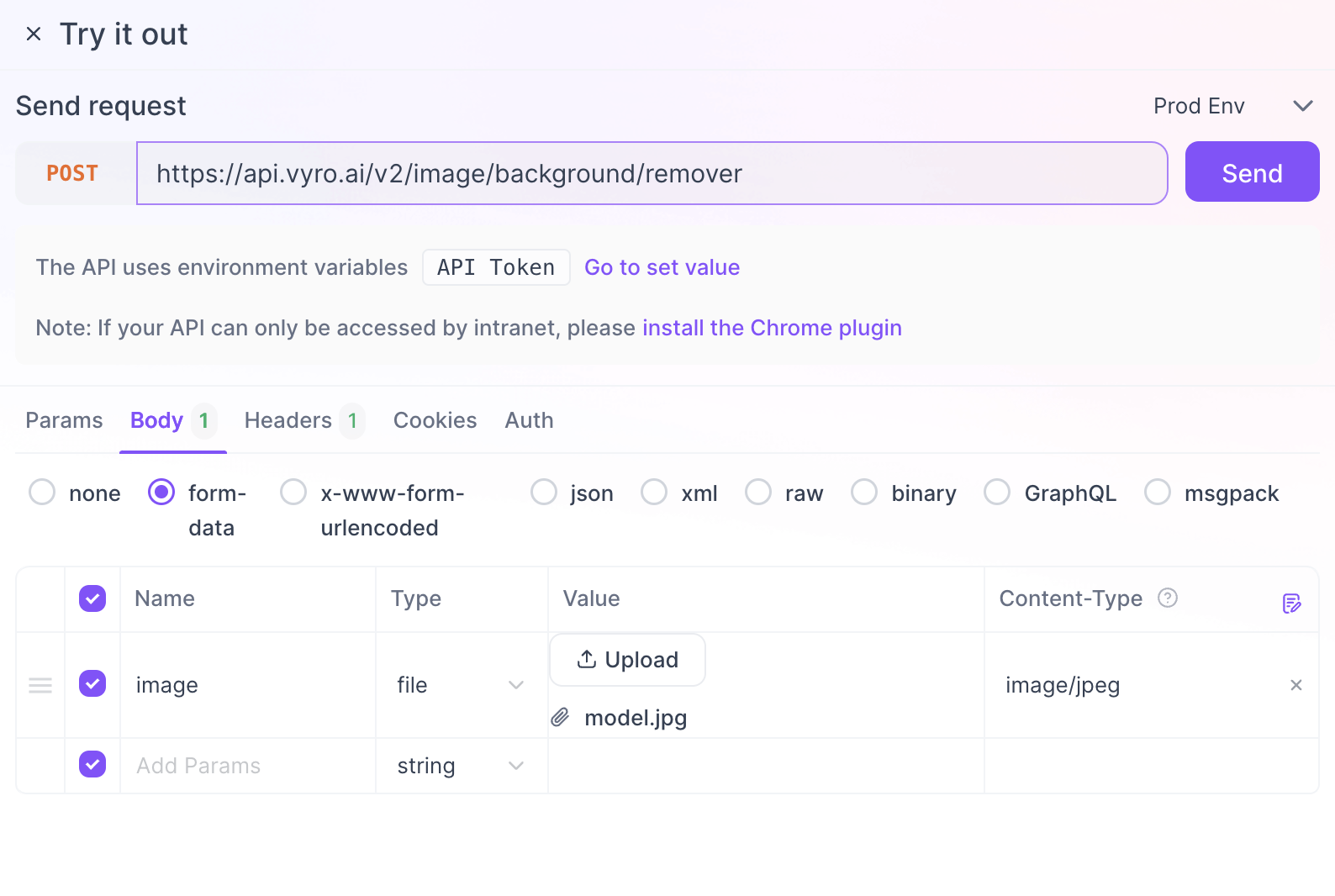
Task: Toggle the Add Params row checkbox
Action: pos(92,764)
